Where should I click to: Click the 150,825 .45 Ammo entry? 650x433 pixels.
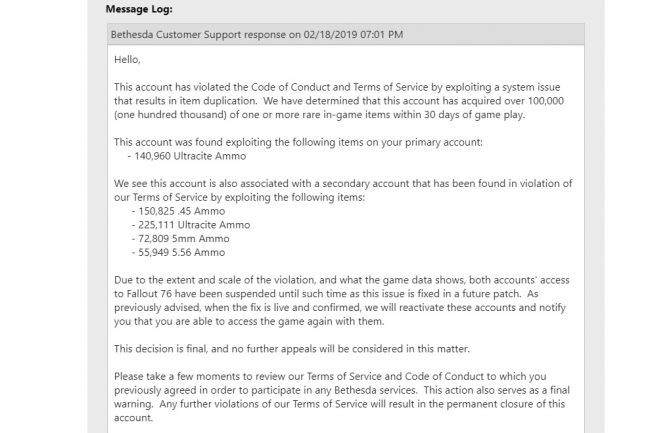(179, 211)
